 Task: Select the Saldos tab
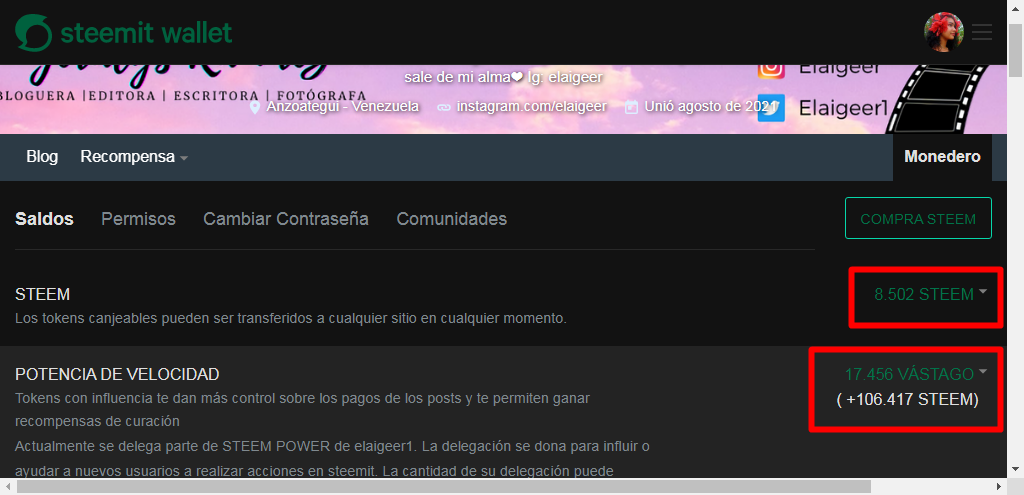point(44,219)
